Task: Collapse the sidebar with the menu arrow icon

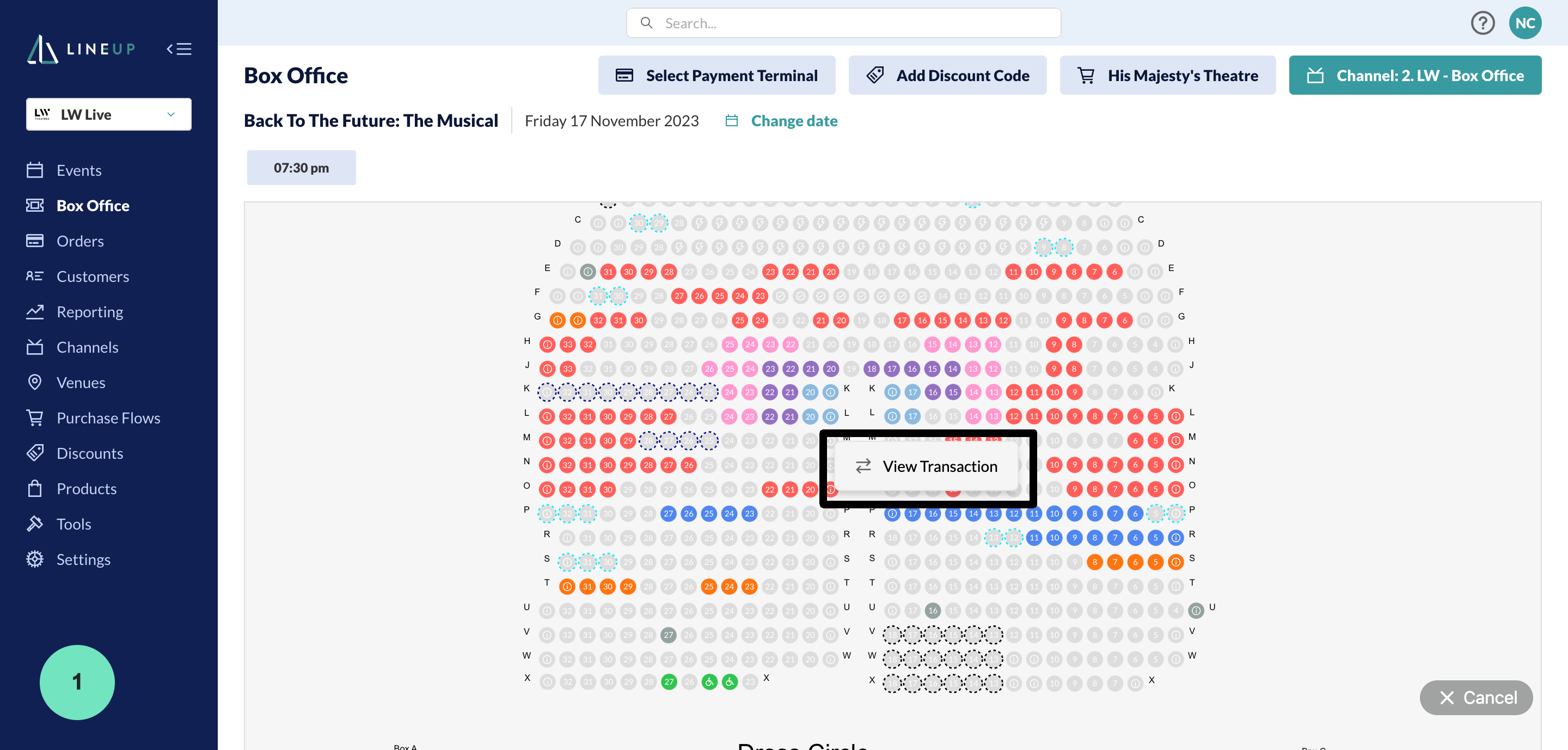Action: (179, 50)
